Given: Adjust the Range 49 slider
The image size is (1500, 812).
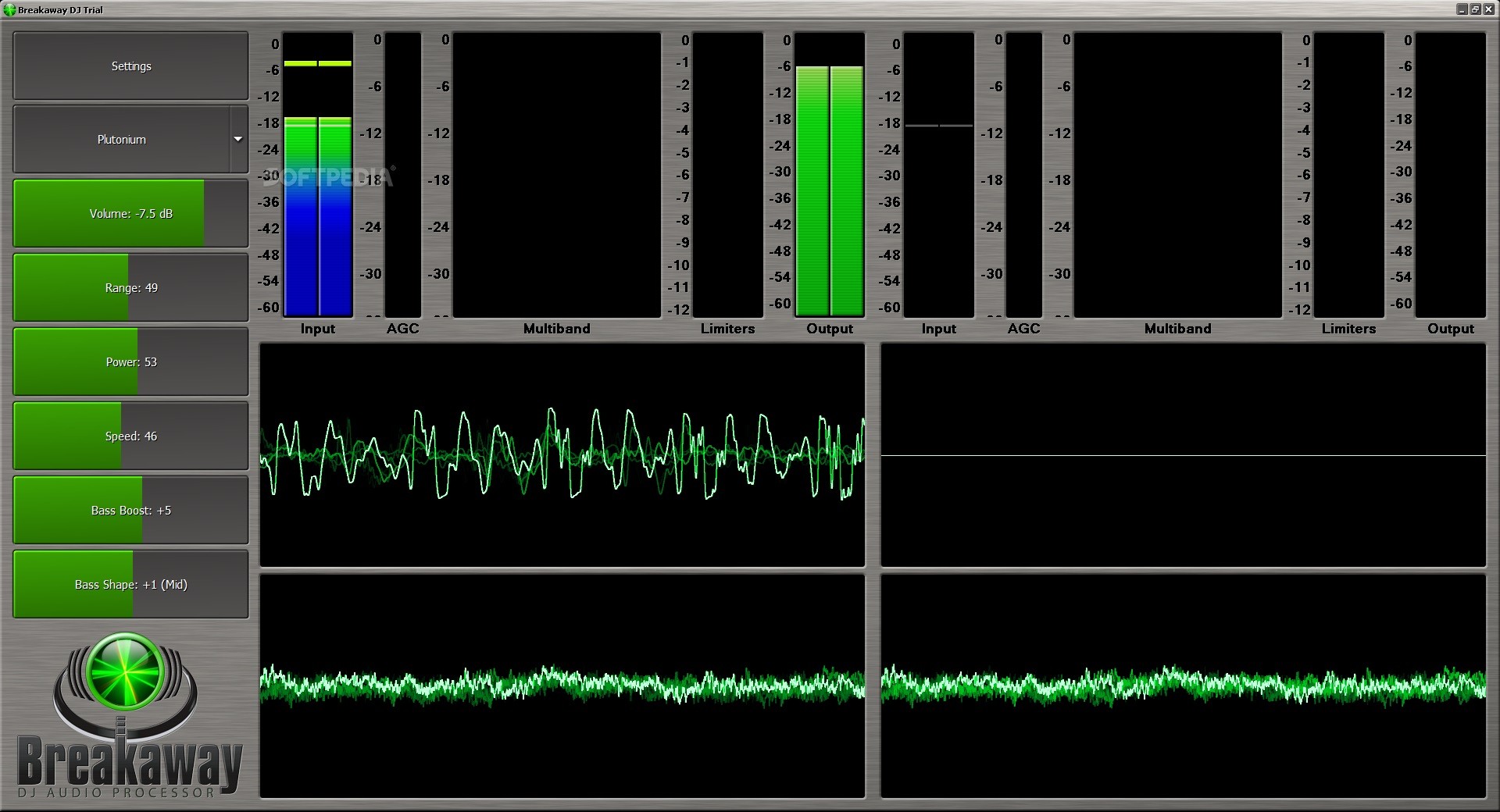Looking at the screenshot, I should coord(130,288).
